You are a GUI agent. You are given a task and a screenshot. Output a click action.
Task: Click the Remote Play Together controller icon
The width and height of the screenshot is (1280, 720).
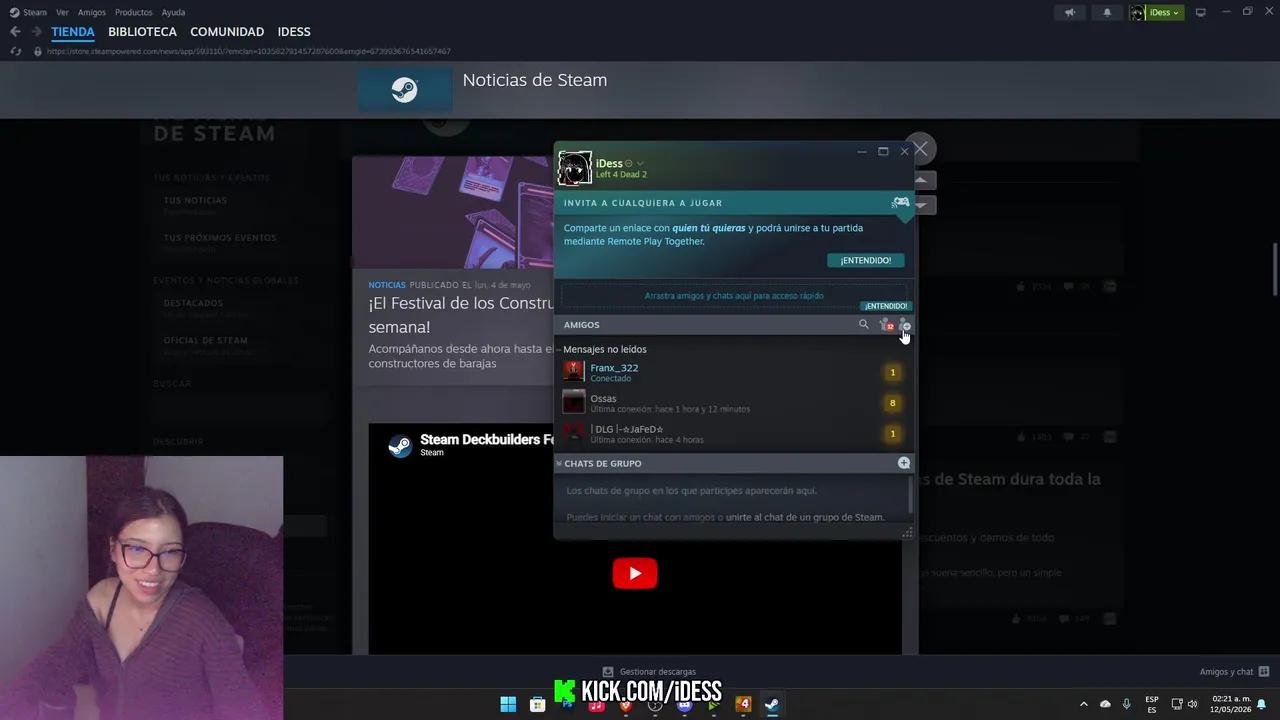click(x=901, y=202)
